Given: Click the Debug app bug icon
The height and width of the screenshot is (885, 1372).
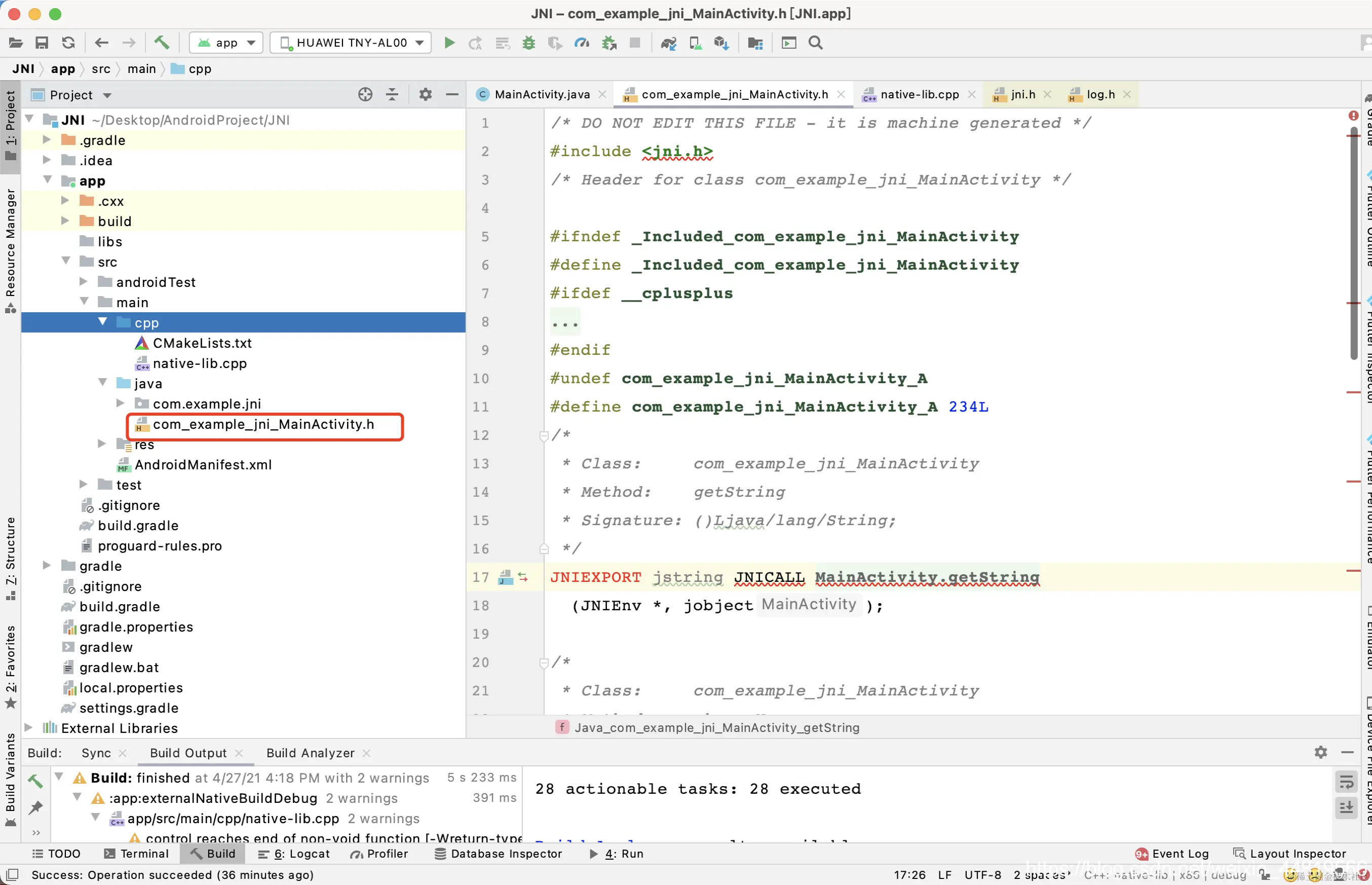Looking at the screenshot, I should [528, 43].
